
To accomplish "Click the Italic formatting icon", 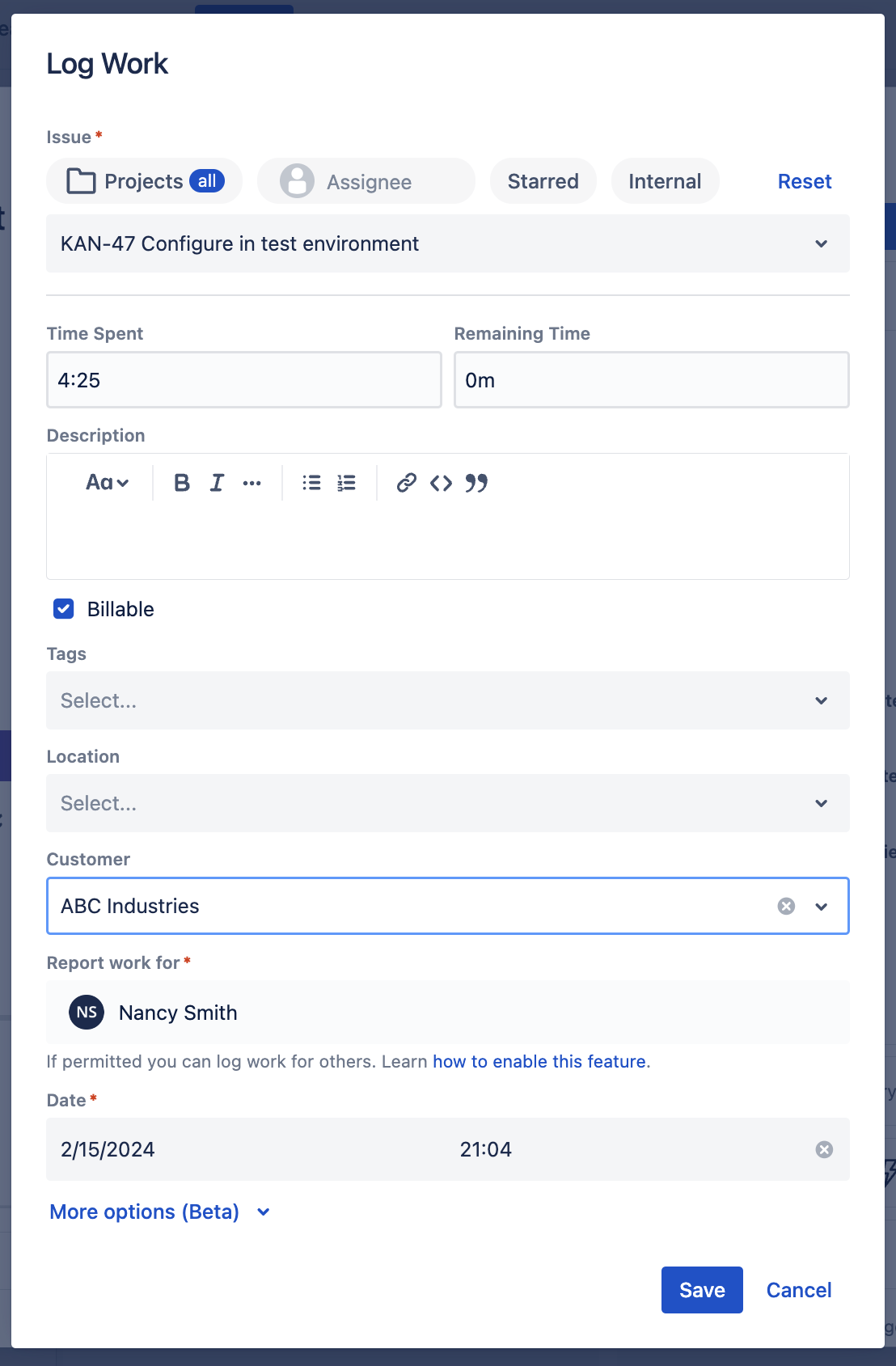I will [x=217, y=483].
